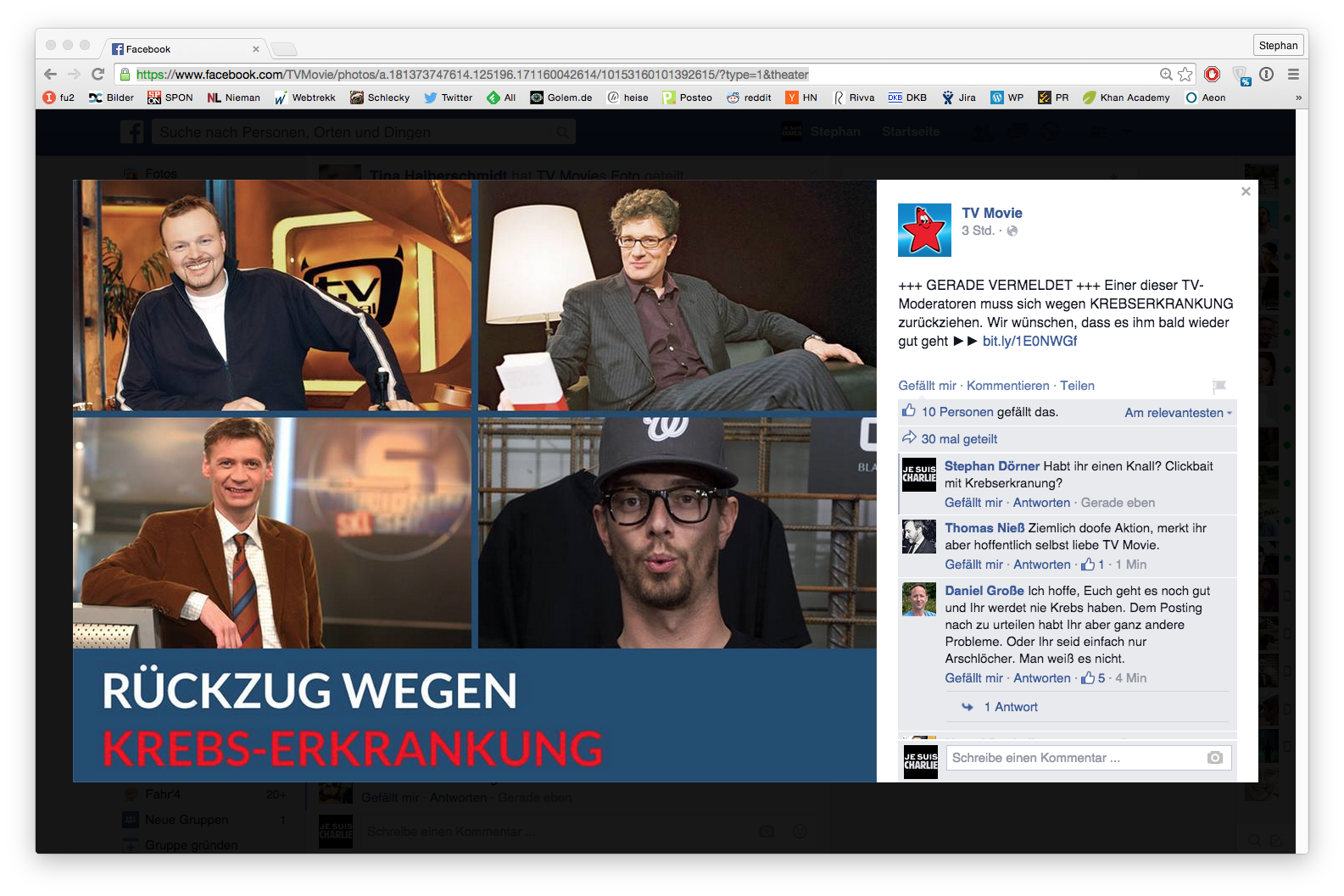
Task: Open the 5 likes count on Daniel Große's comment
Action: coord(1093,678)
